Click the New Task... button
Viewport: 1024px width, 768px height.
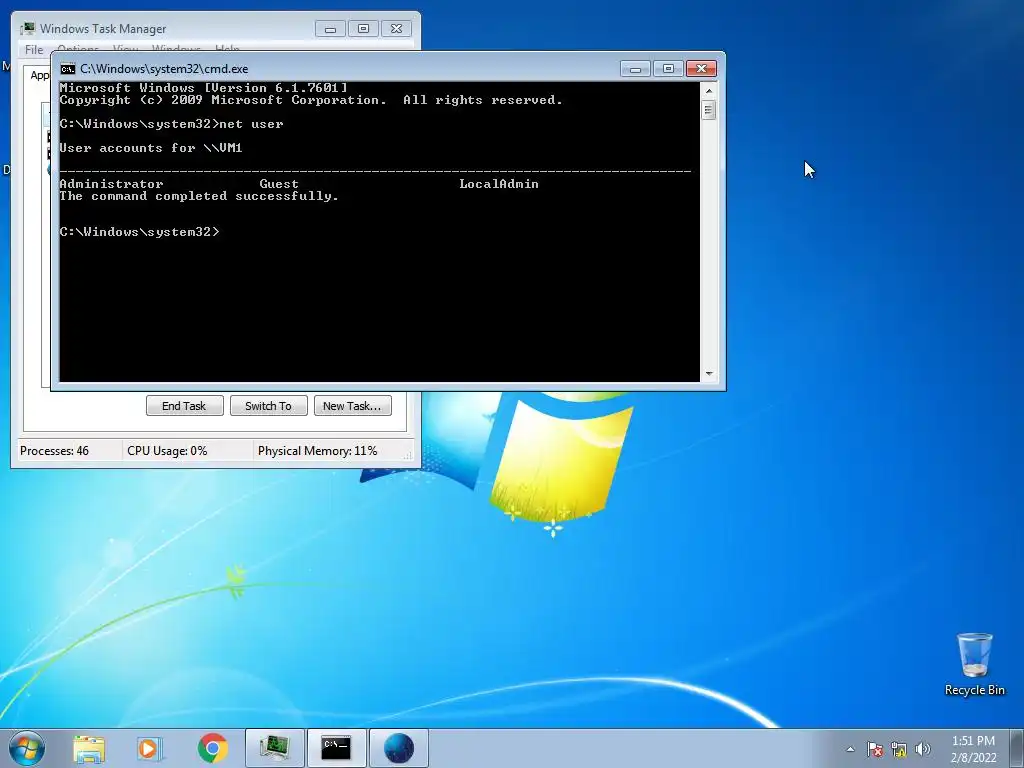(x=353, y=406)
